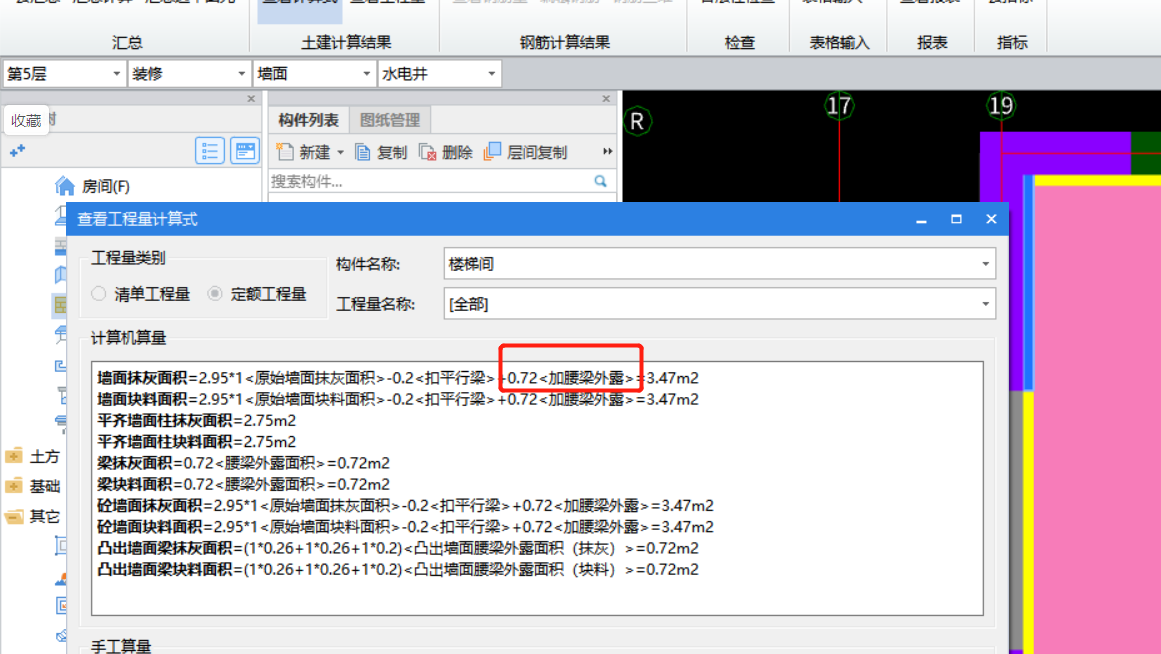Minimize the 查看工程量计算式 dialog
Screen dimensions: 1161x654
point(921,219)
